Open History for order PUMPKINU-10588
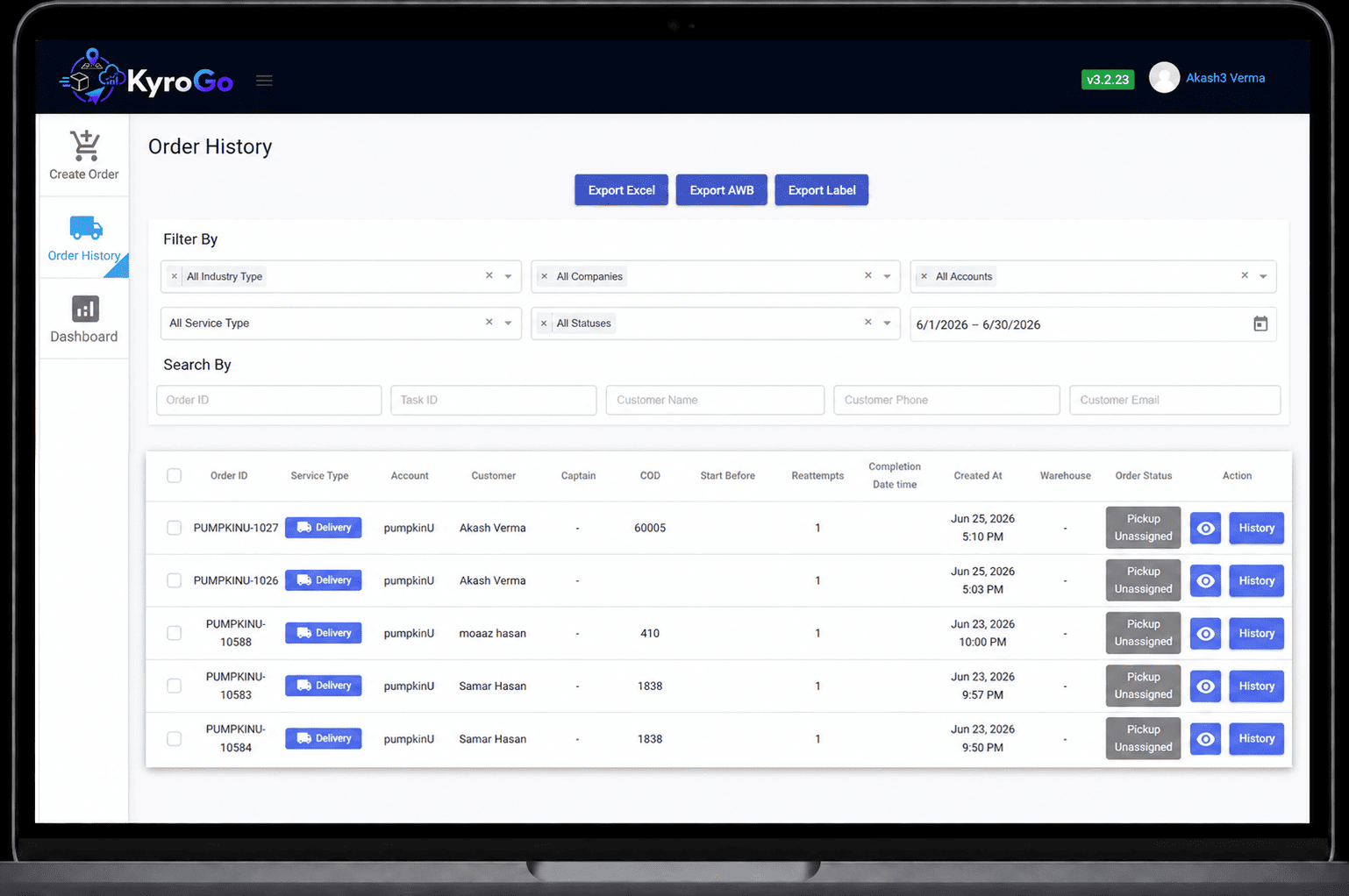 pyautogui.click(x=1256, y=633)
